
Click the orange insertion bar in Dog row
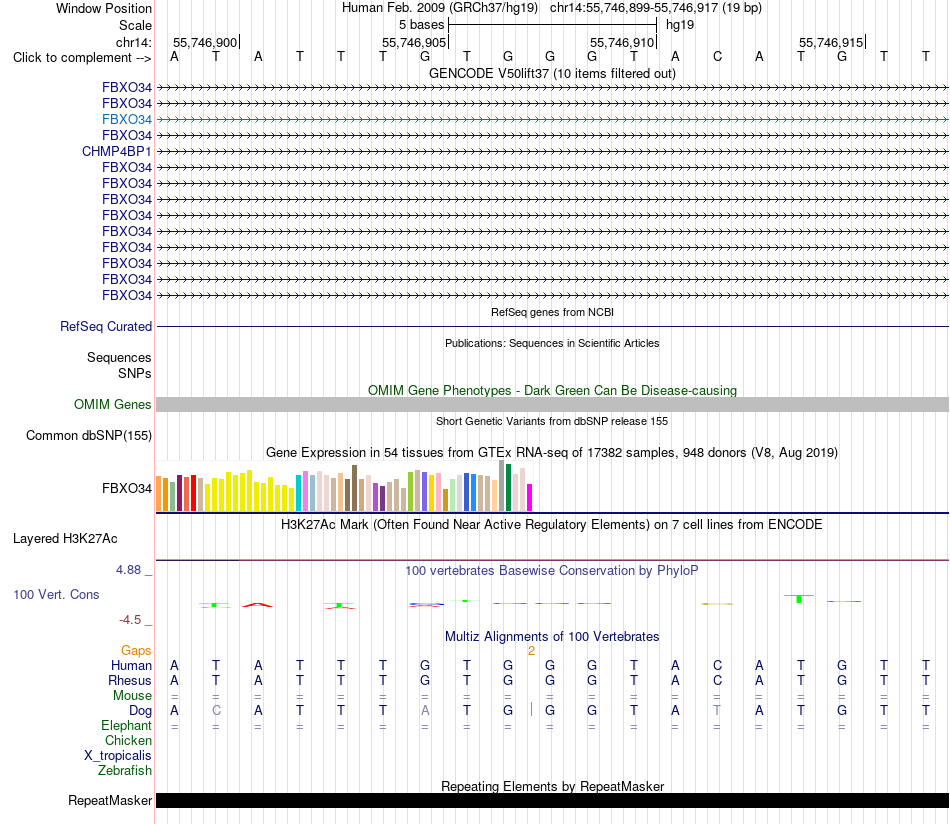531,709
